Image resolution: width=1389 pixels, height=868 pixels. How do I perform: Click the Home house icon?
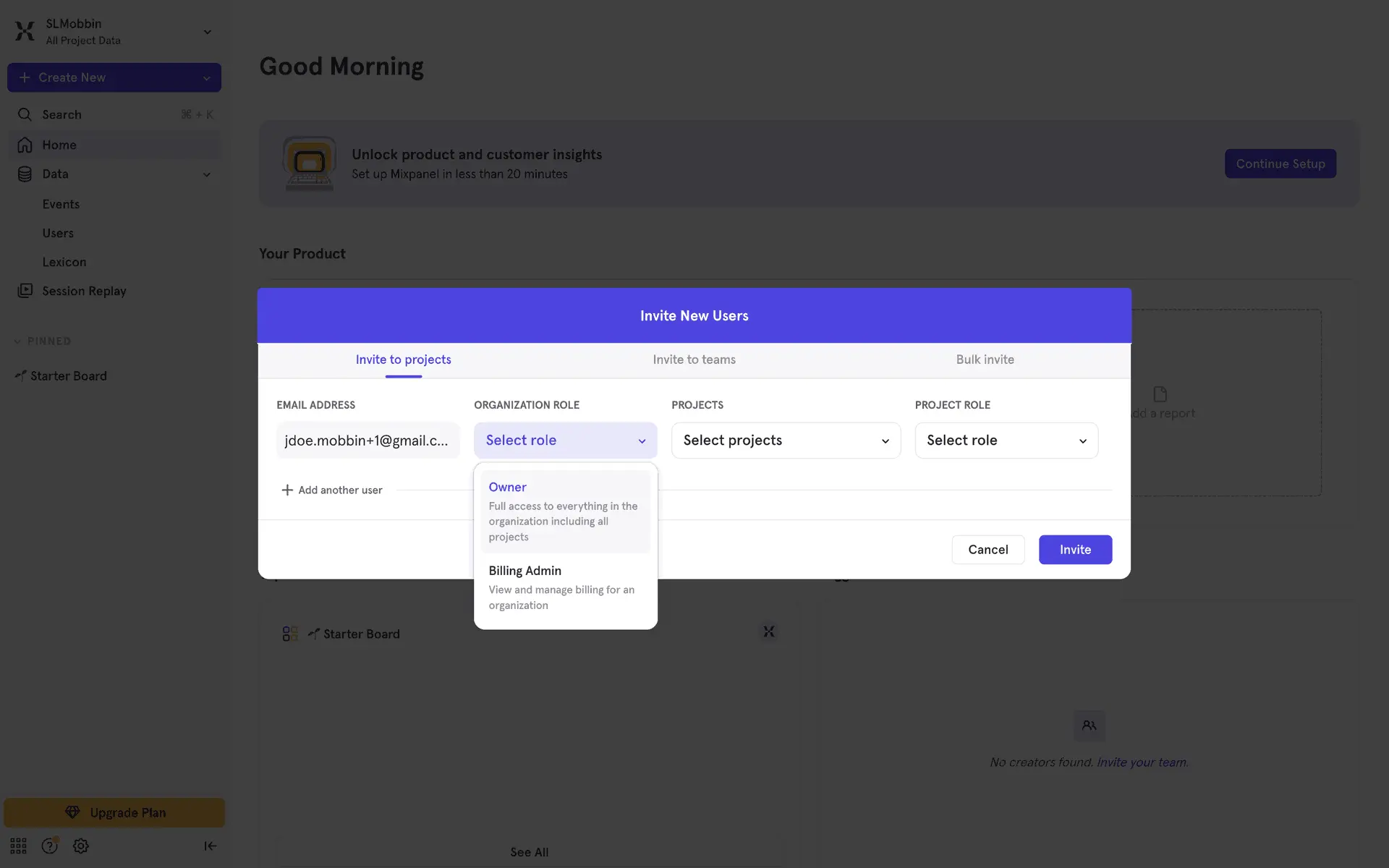[25, 145]
